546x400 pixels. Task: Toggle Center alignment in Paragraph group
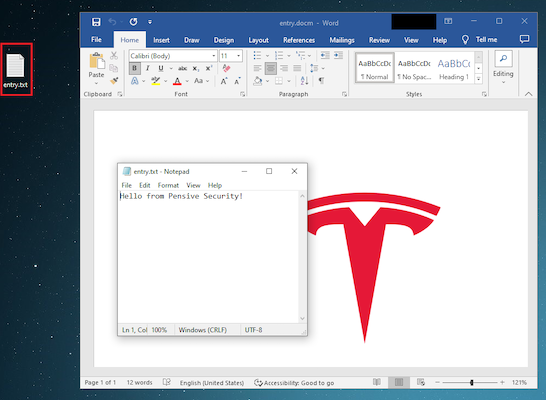271,68
